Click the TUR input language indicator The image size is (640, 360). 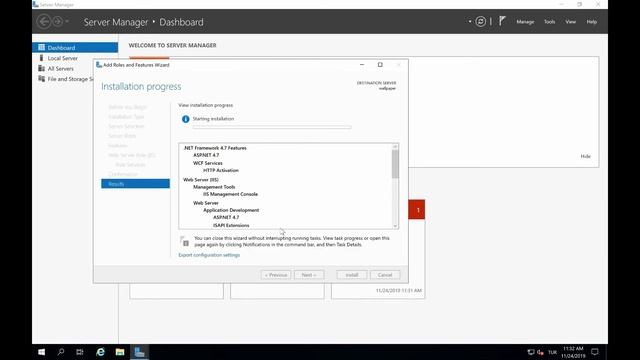552,352
